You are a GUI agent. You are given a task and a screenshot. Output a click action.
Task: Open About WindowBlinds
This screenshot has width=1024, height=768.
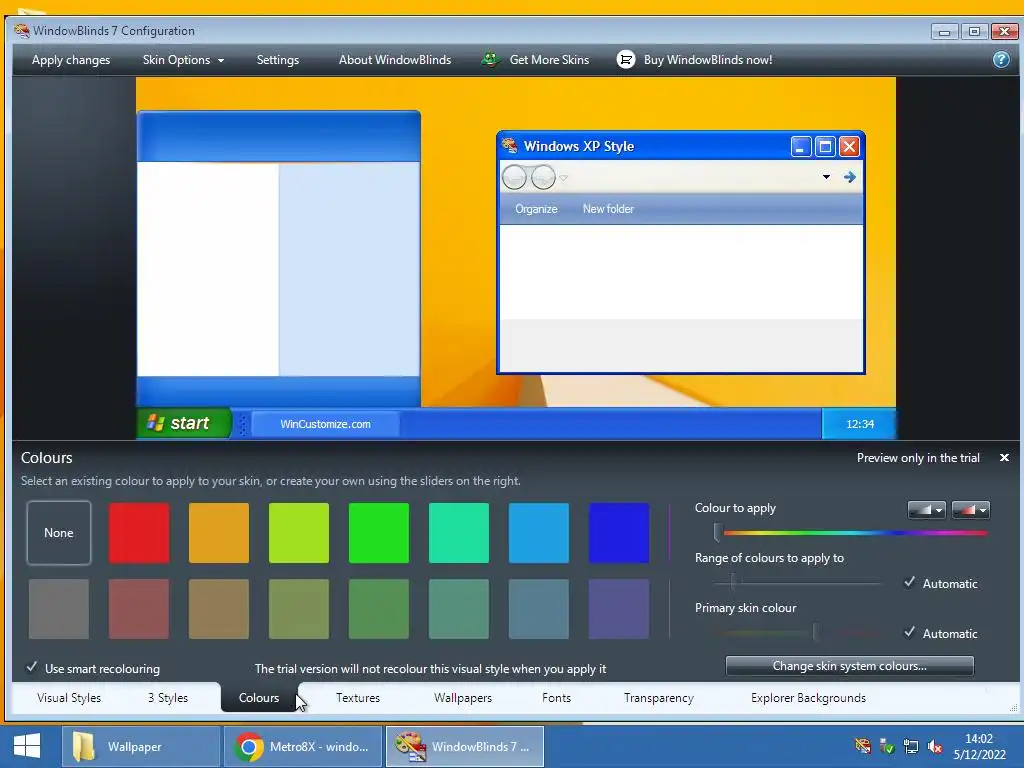coord(394,60)
